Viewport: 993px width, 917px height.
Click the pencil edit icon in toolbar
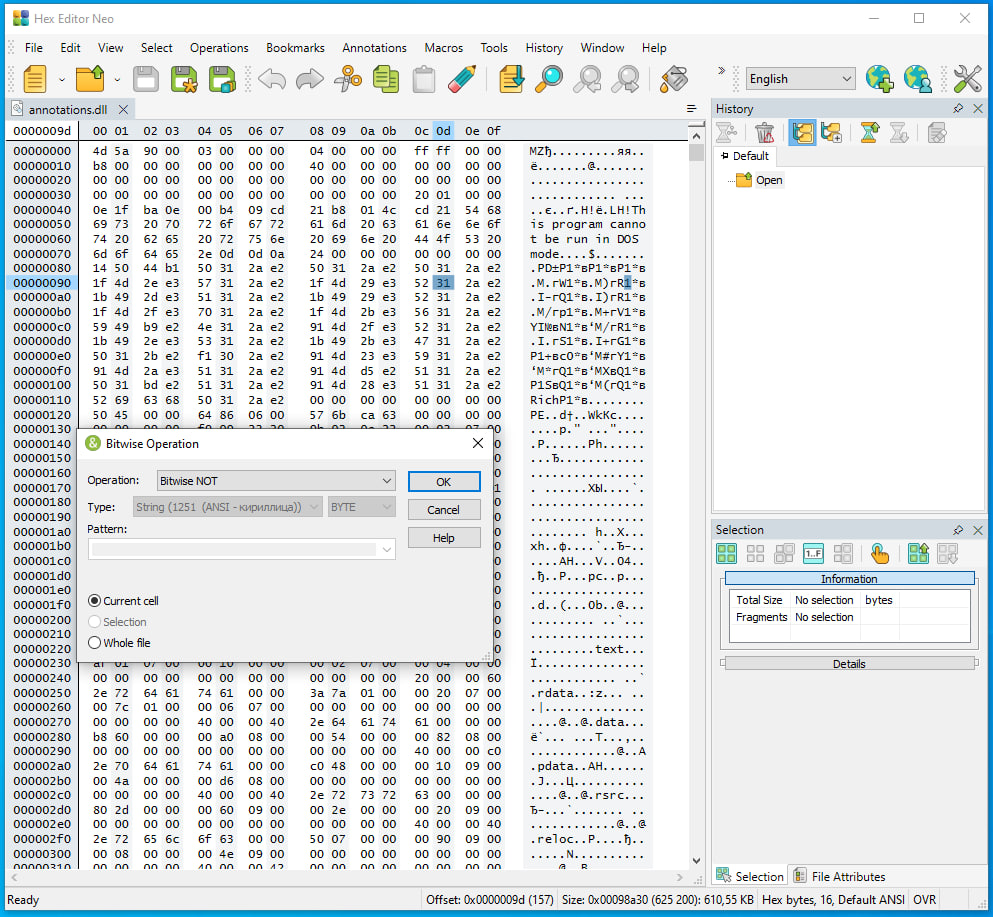pyautogui.click(x=462, y=79)
